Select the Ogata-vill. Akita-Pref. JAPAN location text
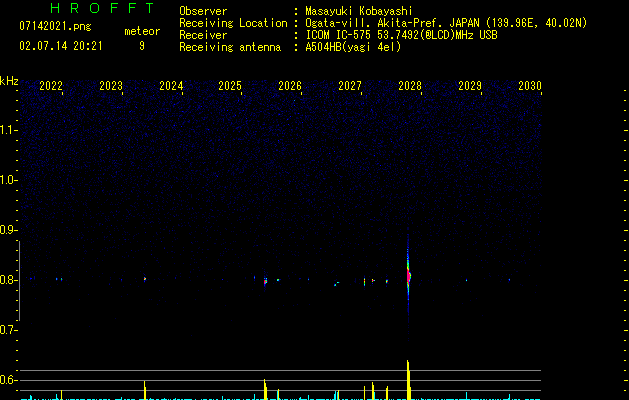The image size is (629, 400). (446, 23)
